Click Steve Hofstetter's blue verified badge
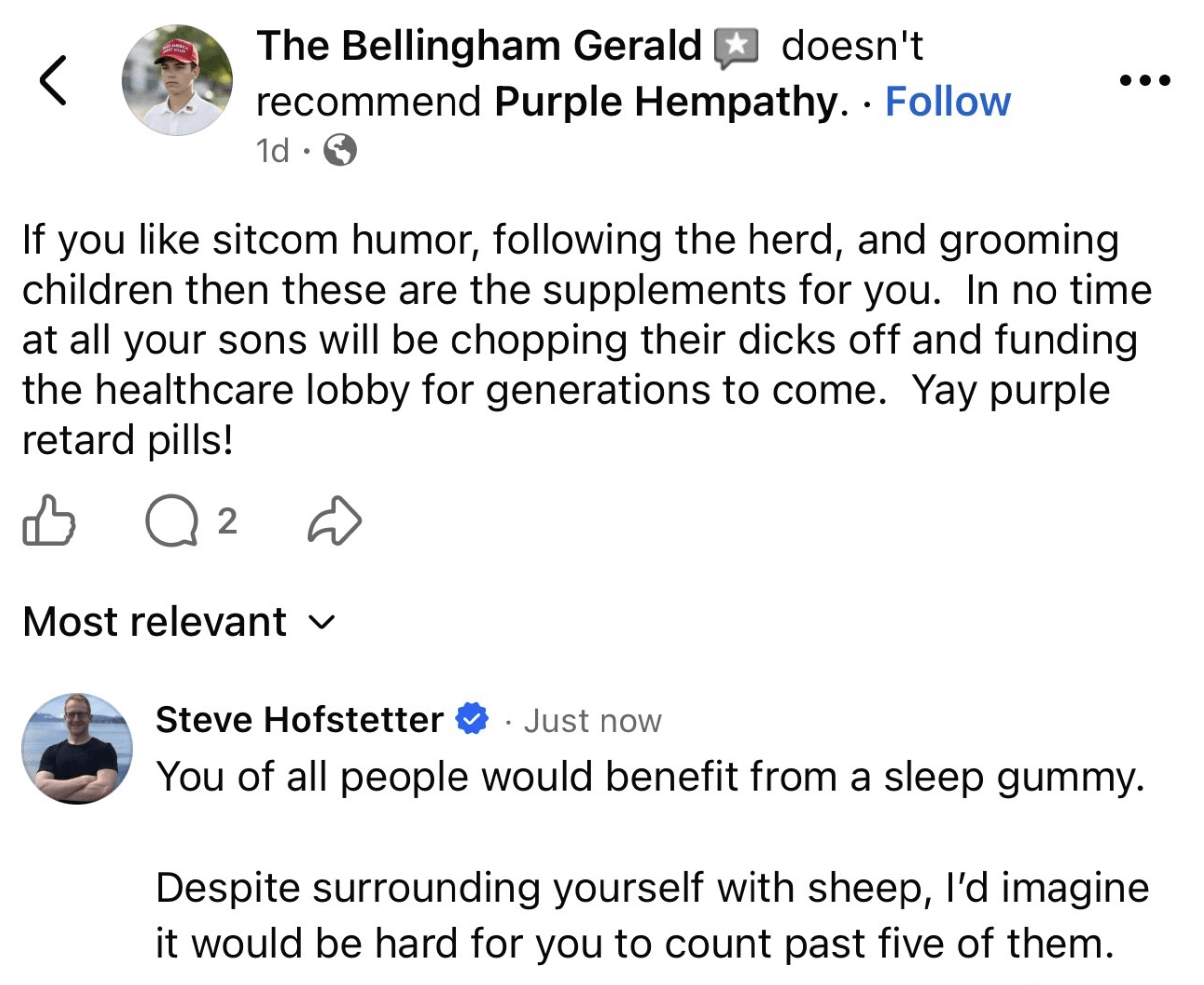The width and height of the screenshot is (1204, 985). click(472, 718)
